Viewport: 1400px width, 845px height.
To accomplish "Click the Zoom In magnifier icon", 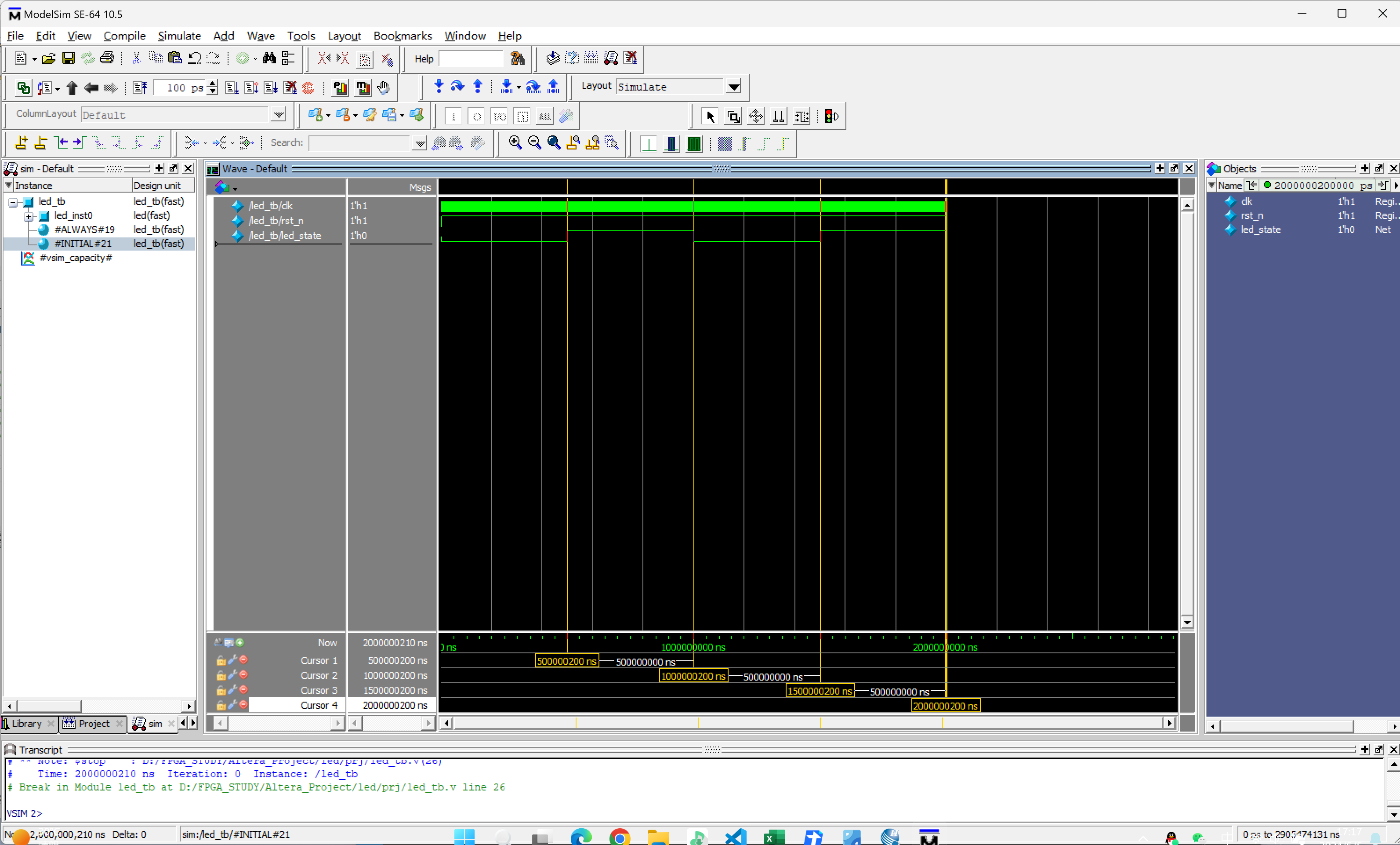I will pos(515,143).
